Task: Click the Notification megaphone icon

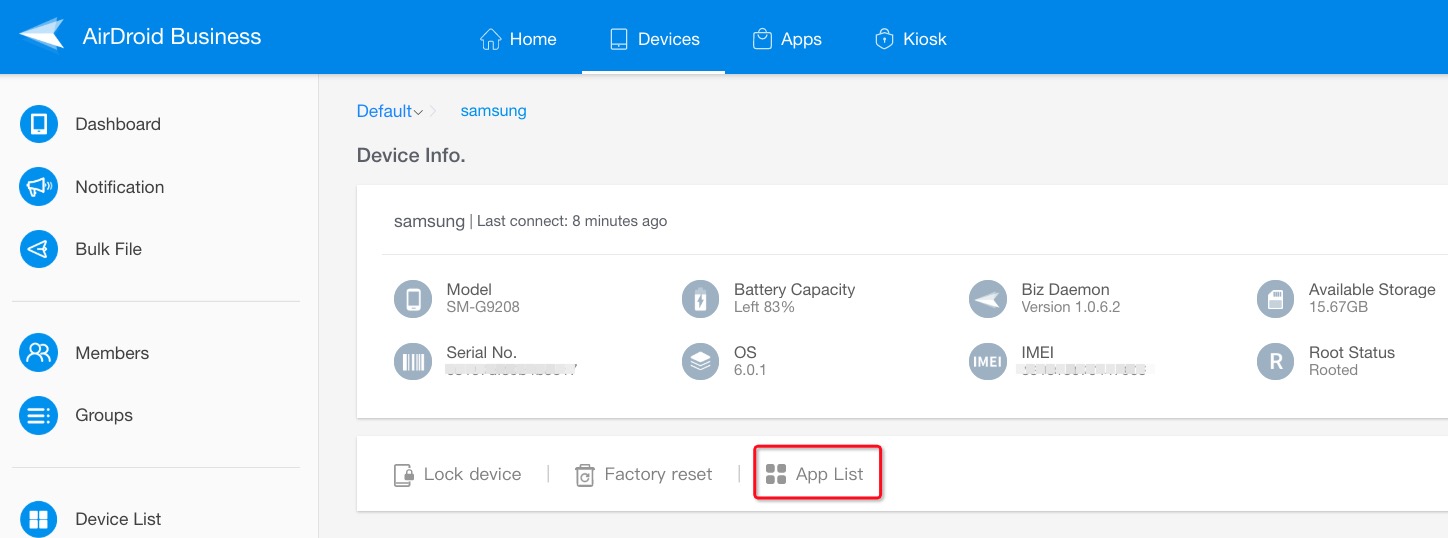Action: 39,187
